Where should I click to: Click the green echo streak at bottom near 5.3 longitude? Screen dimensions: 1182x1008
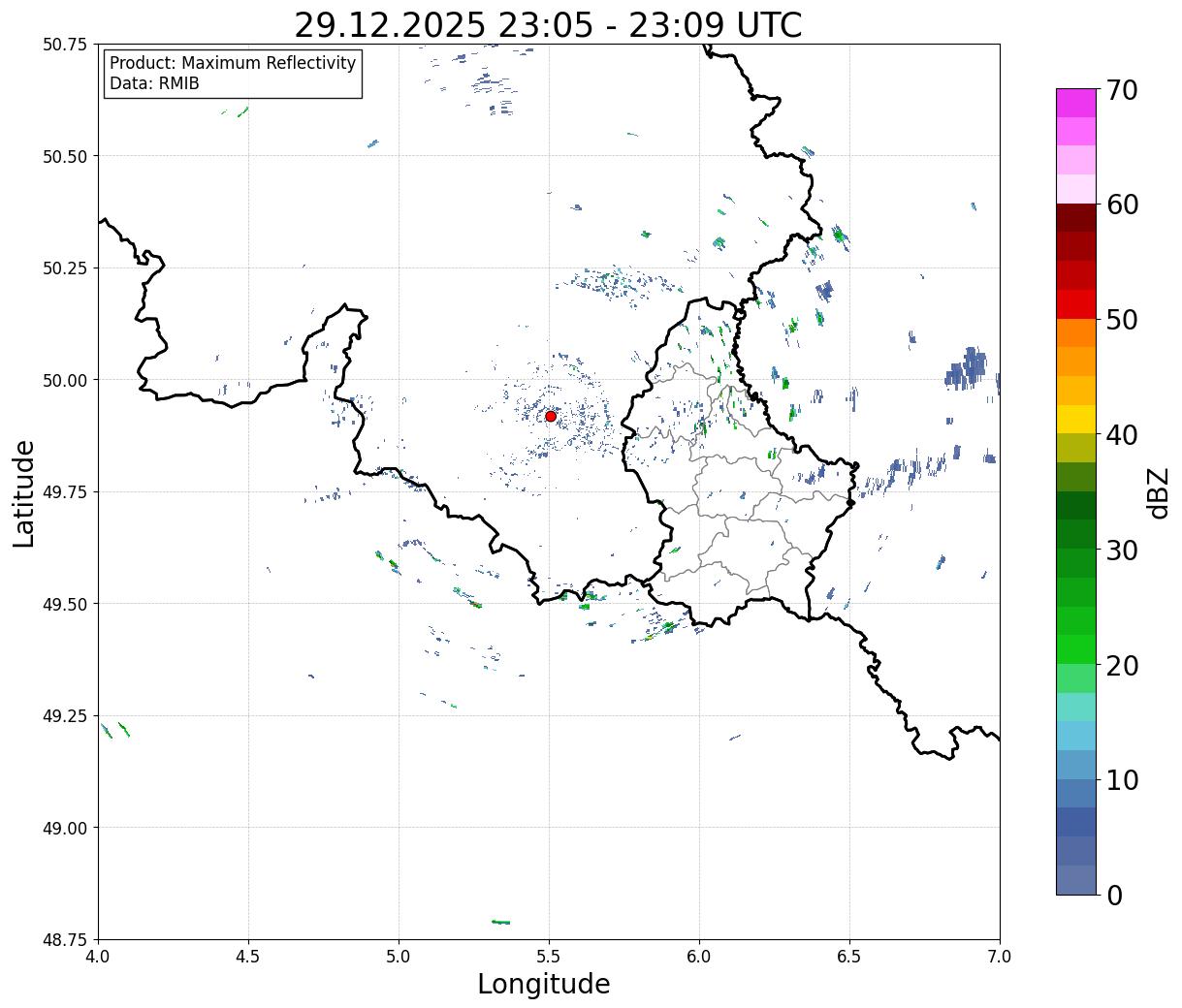coord(500,922)
